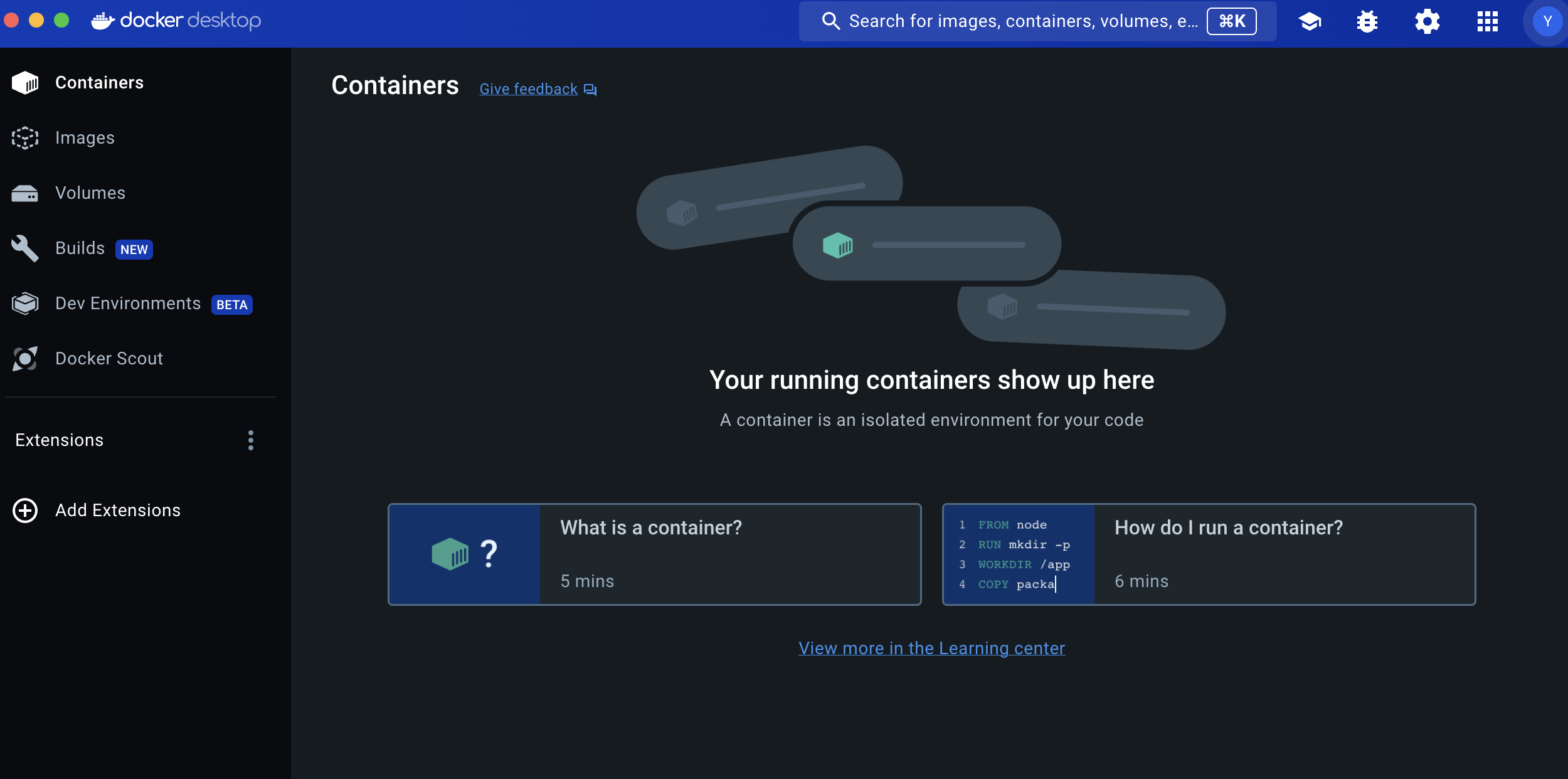Screen dimensions: 1568x779
Task: Open the How do I run a container? card
Action: 1209,554
